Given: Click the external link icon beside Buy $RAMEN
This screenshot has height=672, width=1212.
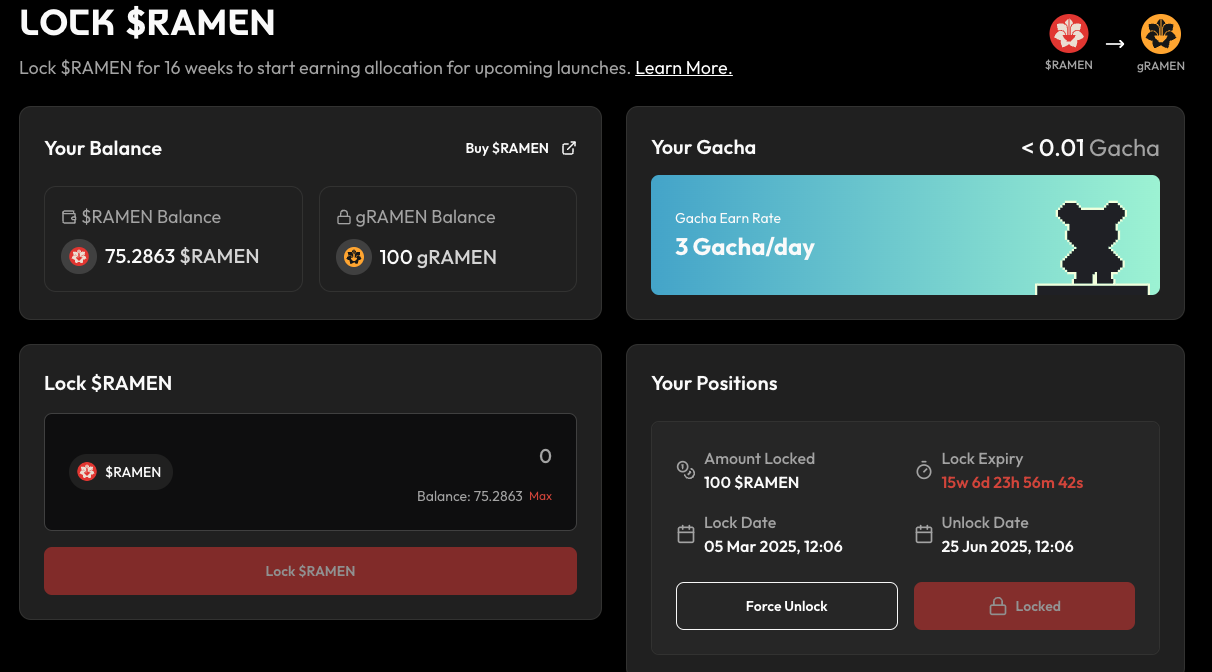Looking at the screenshot, I should pos(569,148).
